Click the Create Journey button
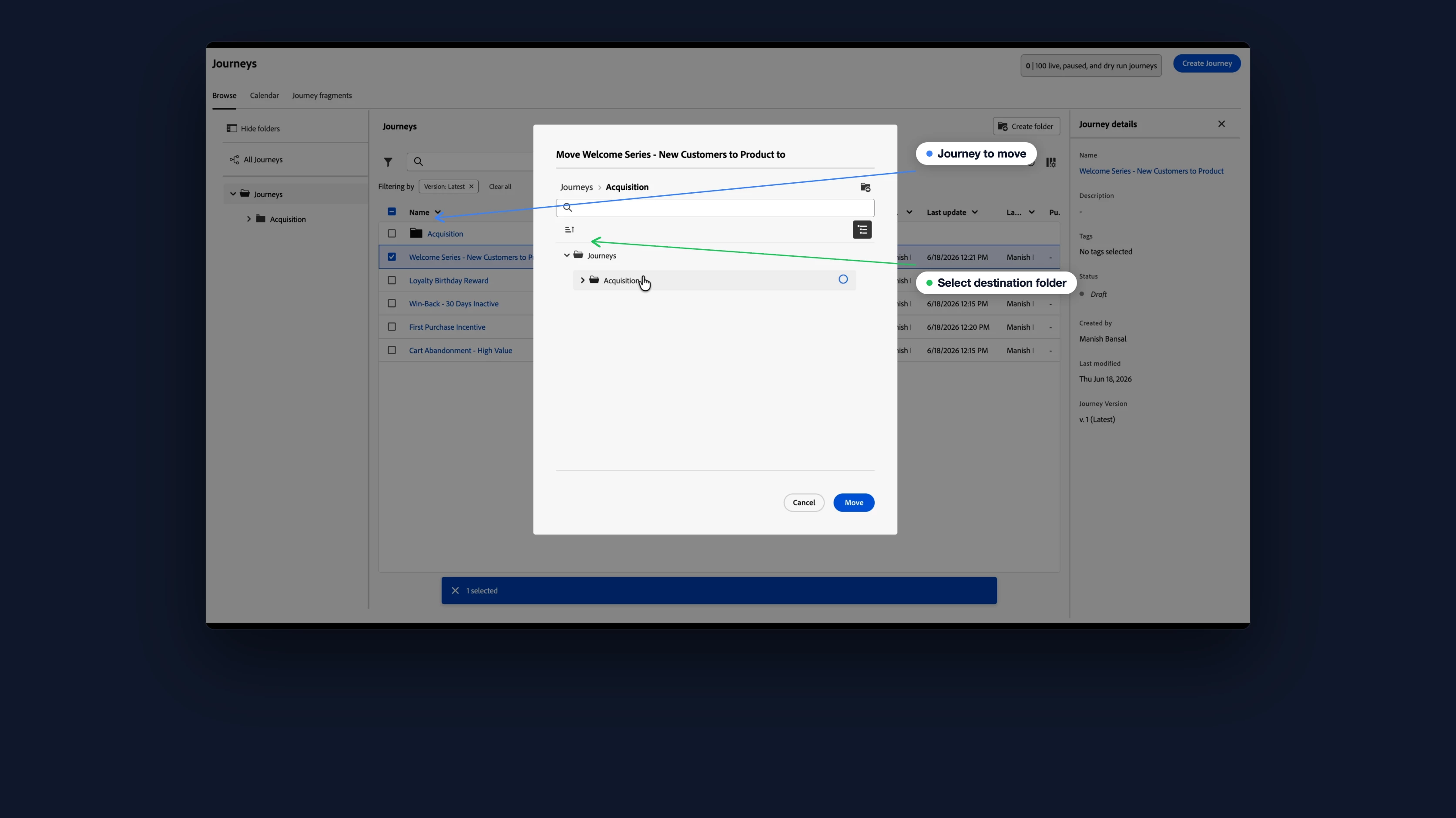The image size is (1456, 818). click(x=1207, y=64)
